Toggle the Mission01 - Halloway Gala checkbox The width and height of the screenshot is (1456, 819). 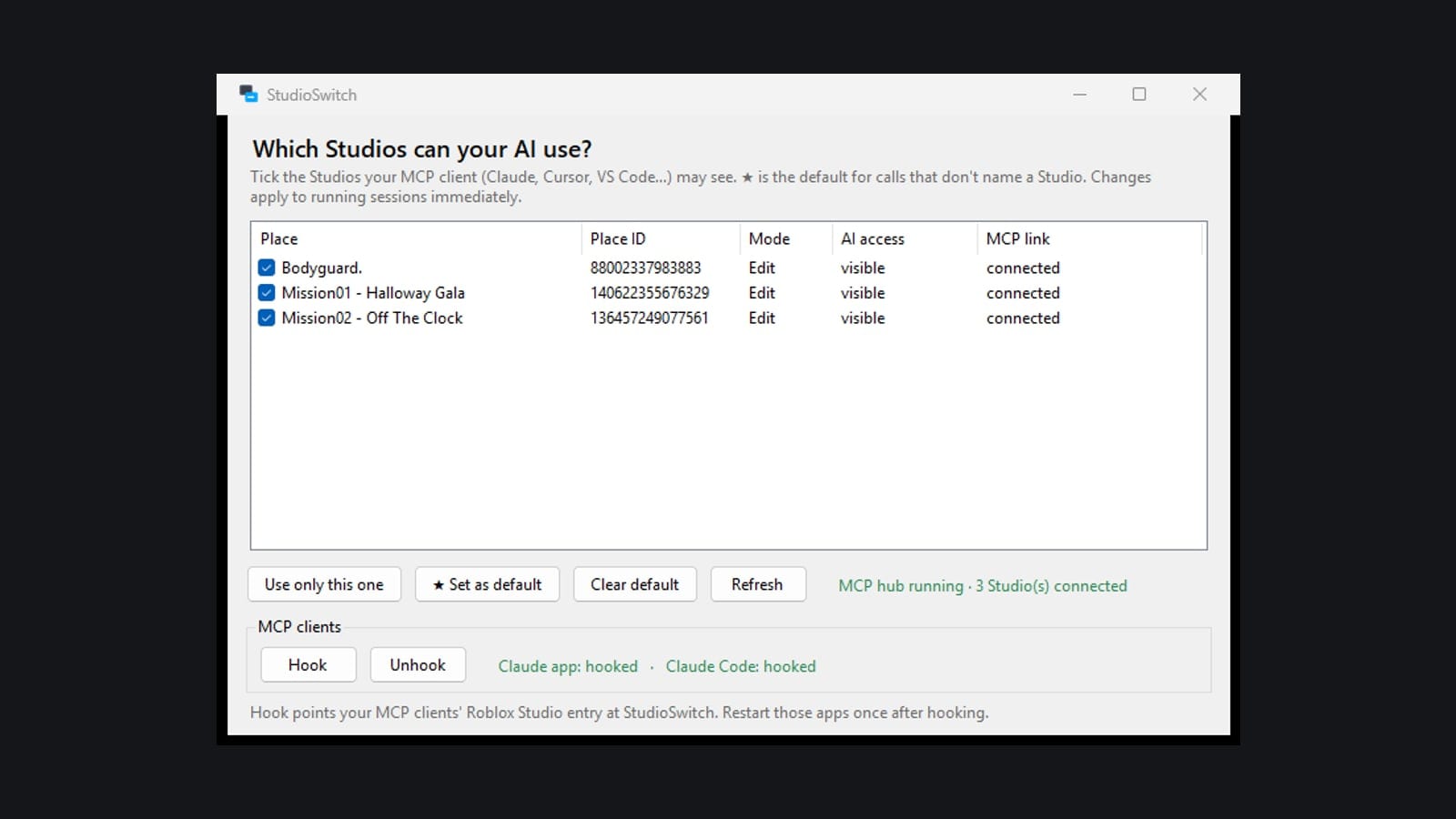(x=267, y=293)
